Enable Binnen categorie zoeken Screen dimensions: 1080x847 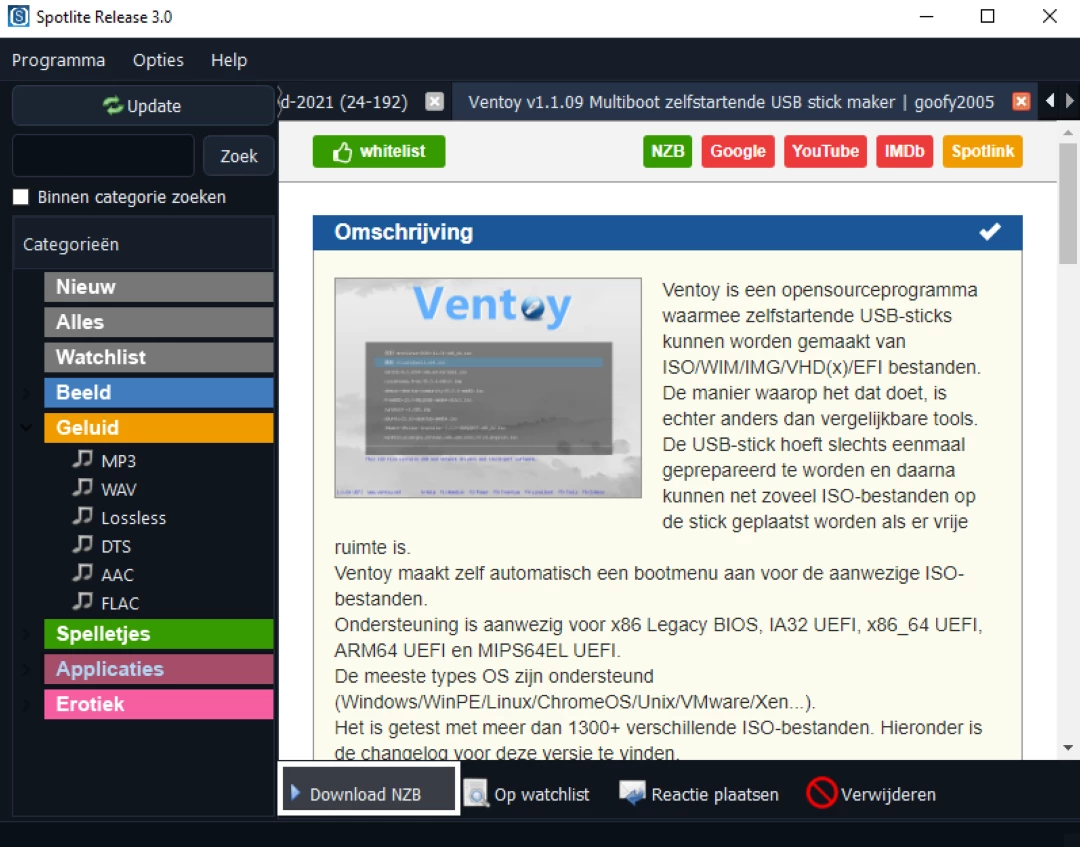click(20, 197)
